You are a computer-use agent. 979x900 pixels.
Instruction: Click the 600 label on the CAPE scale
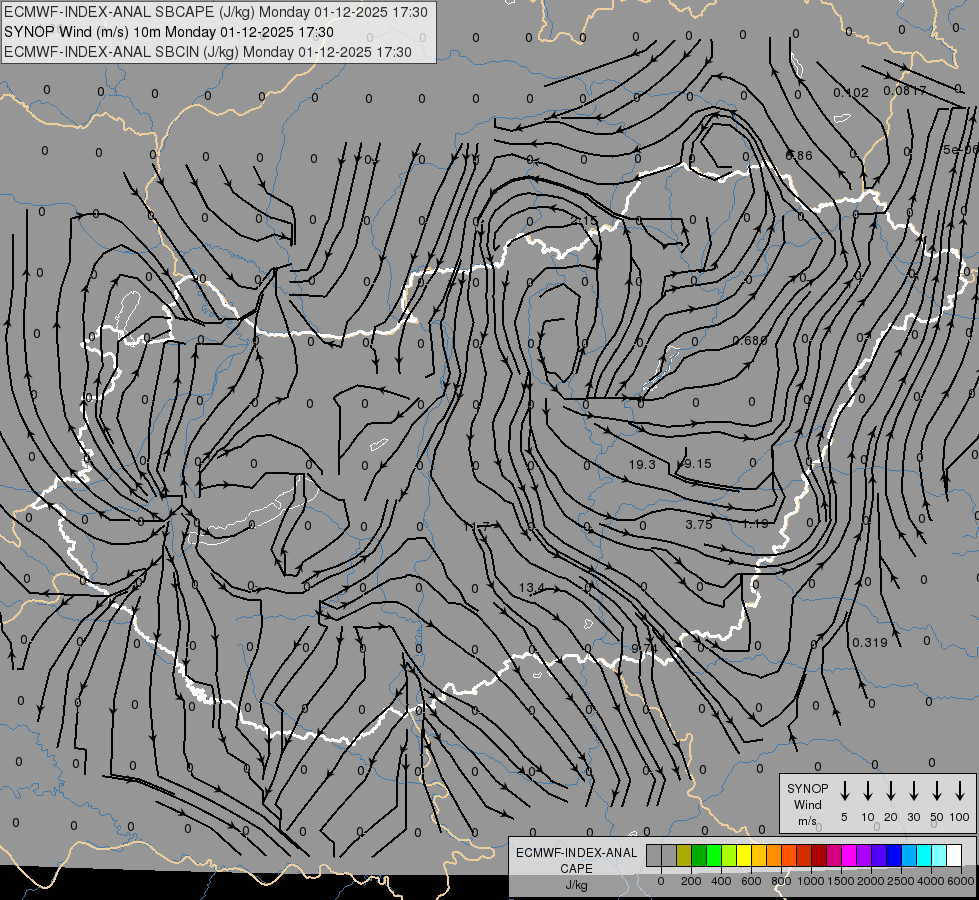[x=751, y=881]
